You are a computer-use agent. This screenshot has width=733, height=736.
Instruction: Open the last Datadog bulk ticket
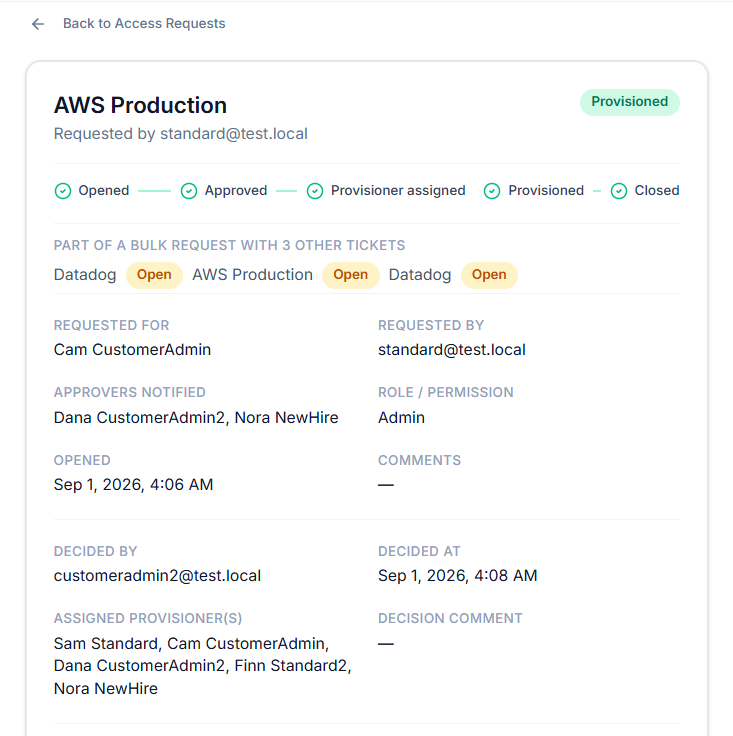(x=420, y=275)
